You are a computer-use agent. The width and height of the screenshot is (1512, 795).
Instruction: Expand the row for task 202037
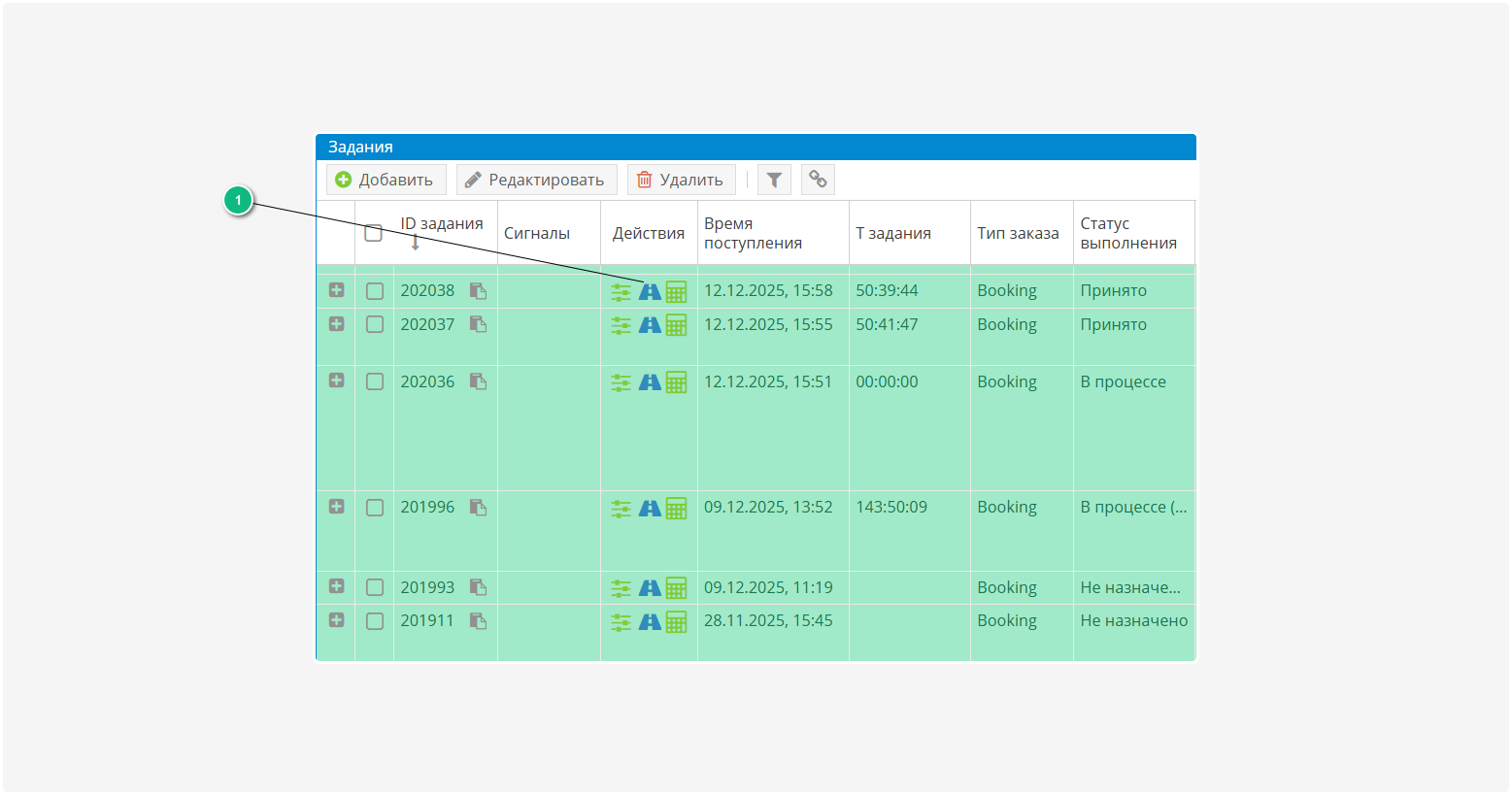coord(336,324)
